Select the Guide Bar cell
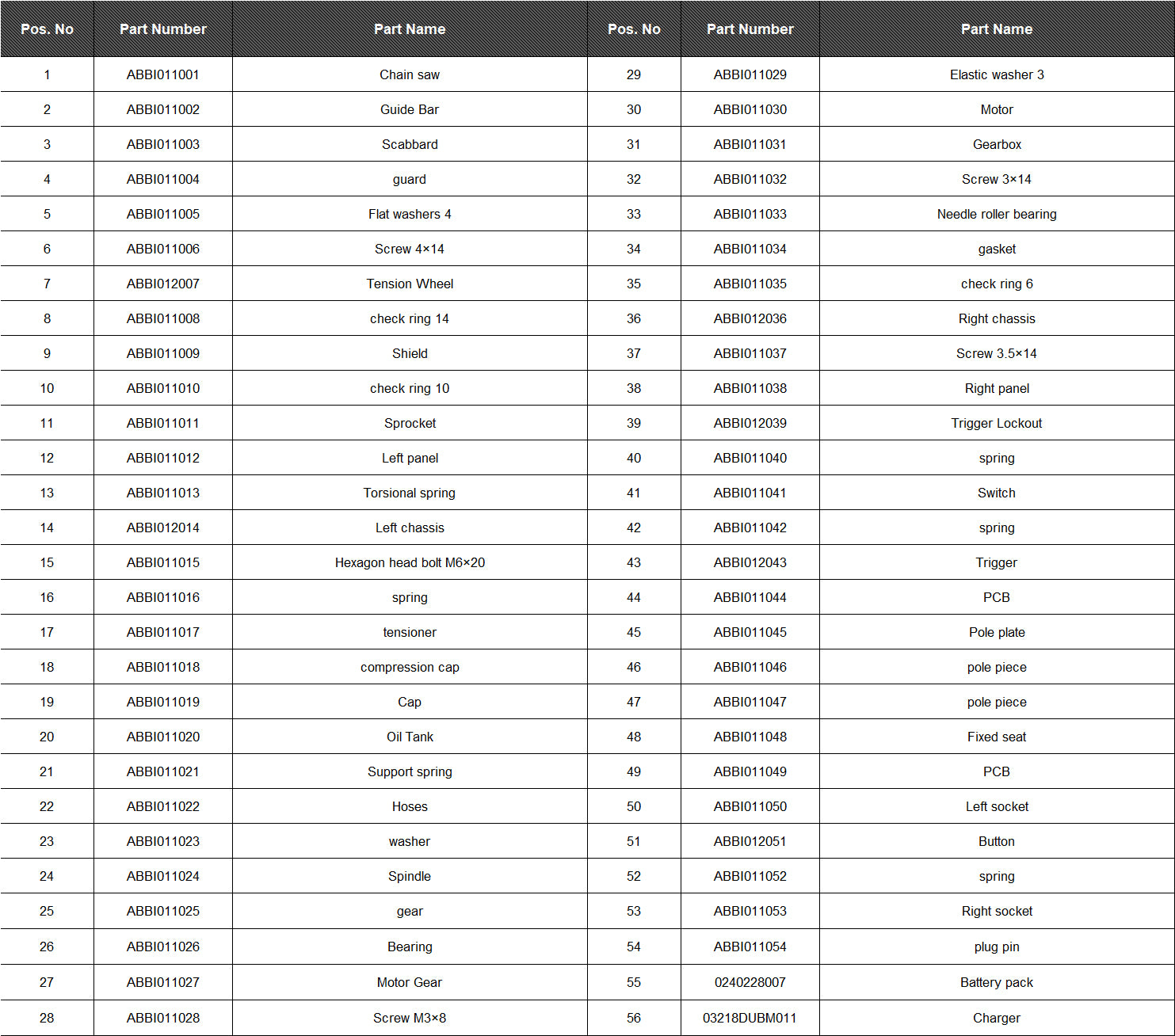The width and height of the screenshot is (1175, 1036). tap(410, 109)
